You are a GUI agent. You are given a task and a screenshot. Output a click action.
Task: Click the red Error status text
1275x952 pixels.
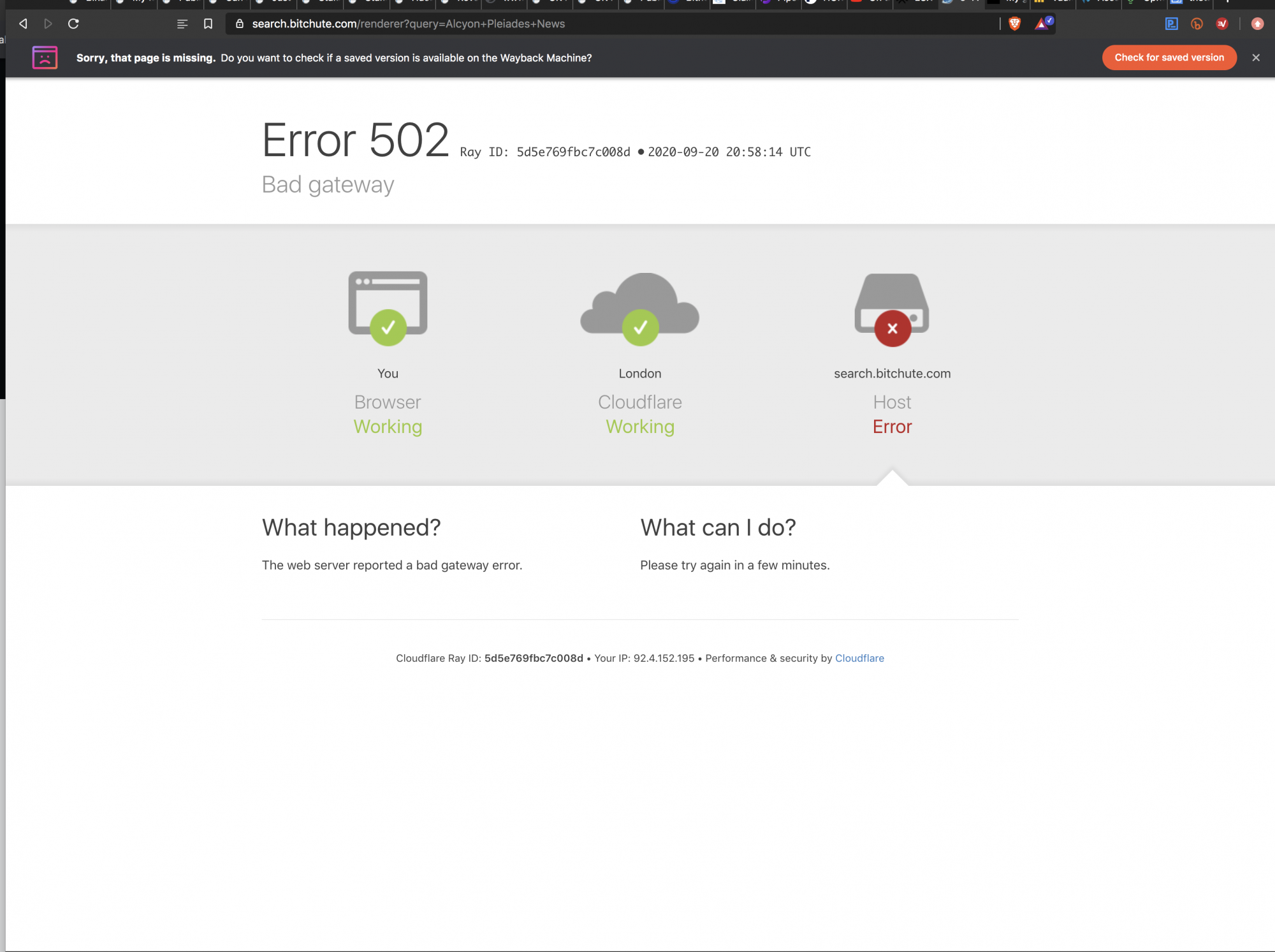(892, 427)
